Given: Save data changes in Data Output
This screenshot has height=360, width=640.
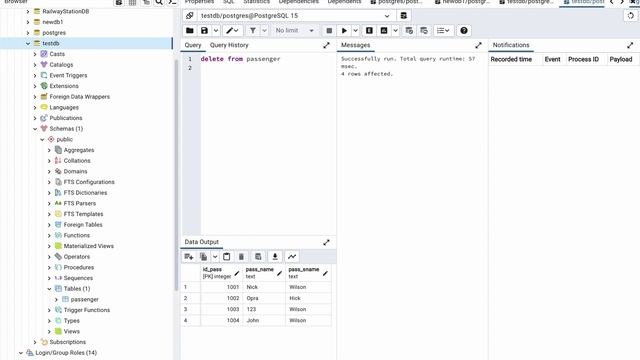Looking at the screenshot, I should tap(258, 256).
